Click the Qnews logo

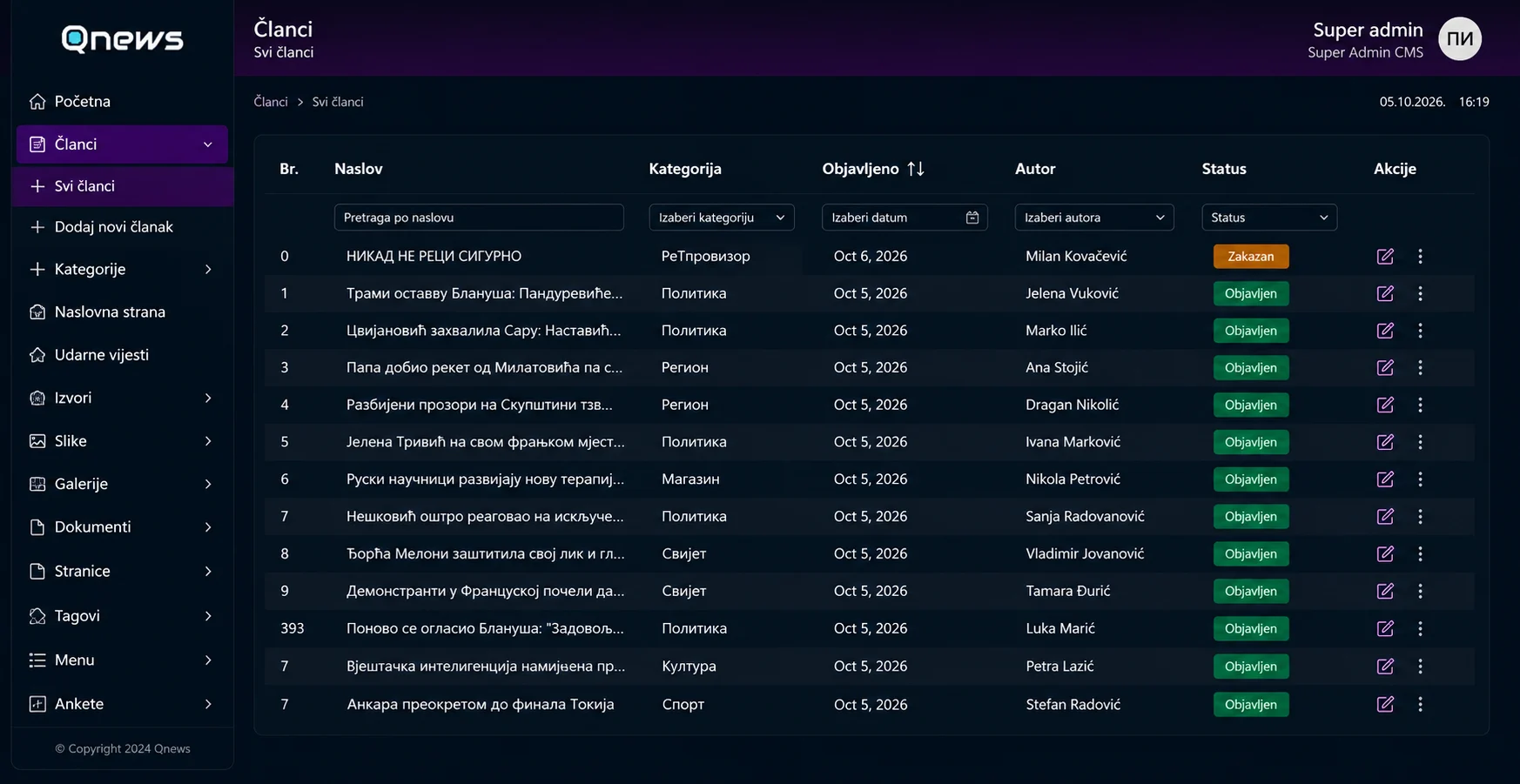point(122,39)
